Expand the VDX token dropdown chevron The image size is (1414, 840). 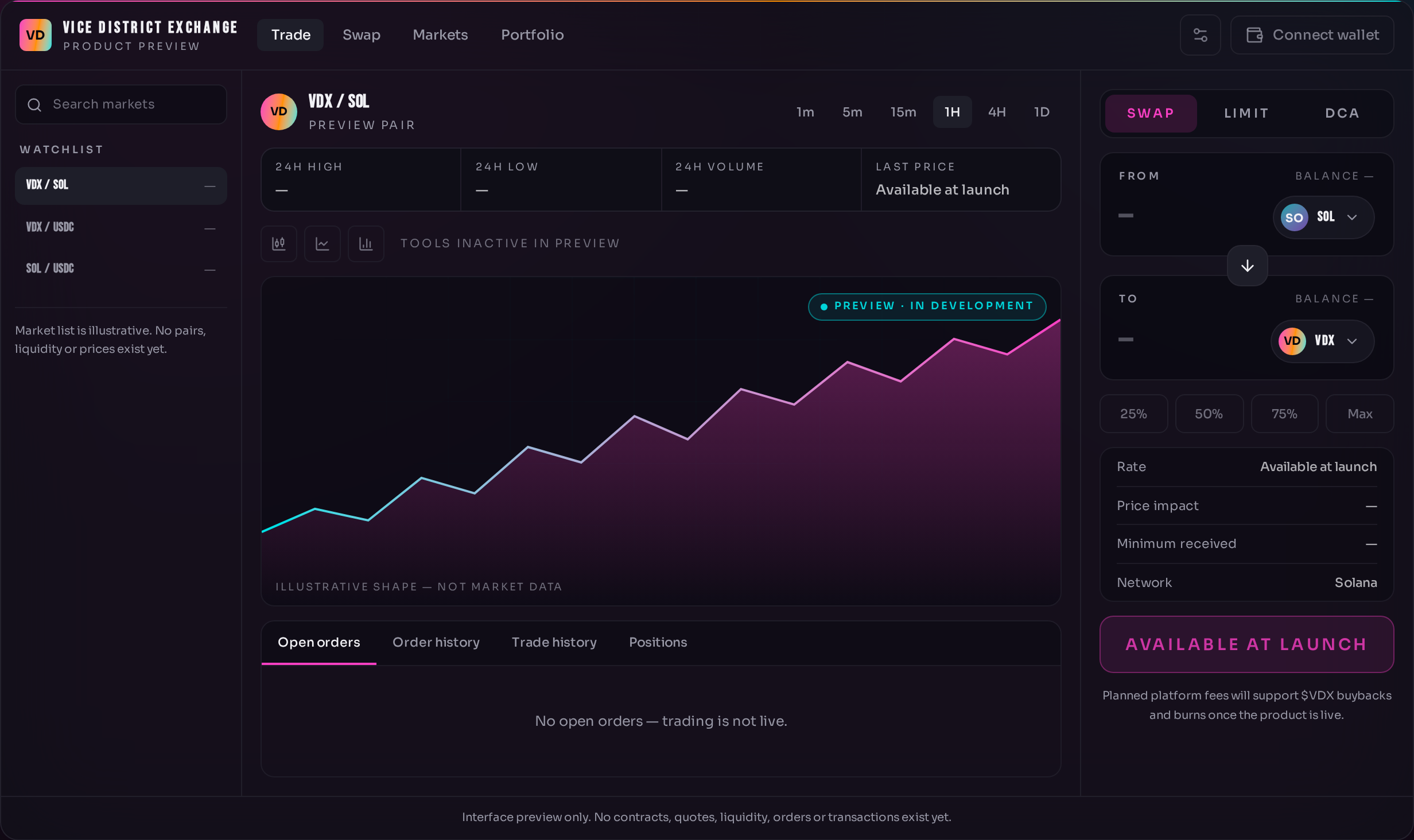click(x=1353, y=341)
